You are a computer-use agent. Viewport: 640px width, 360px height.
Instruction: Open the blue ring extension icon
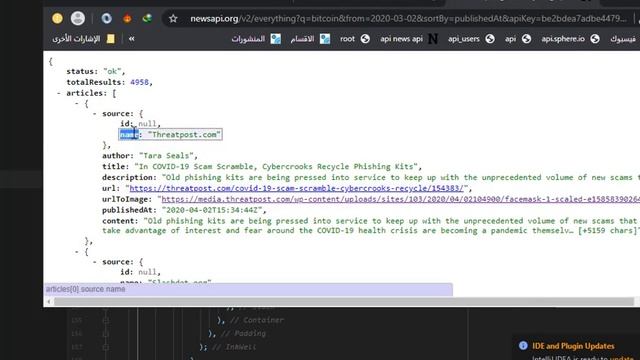click(x=107, y=18)
